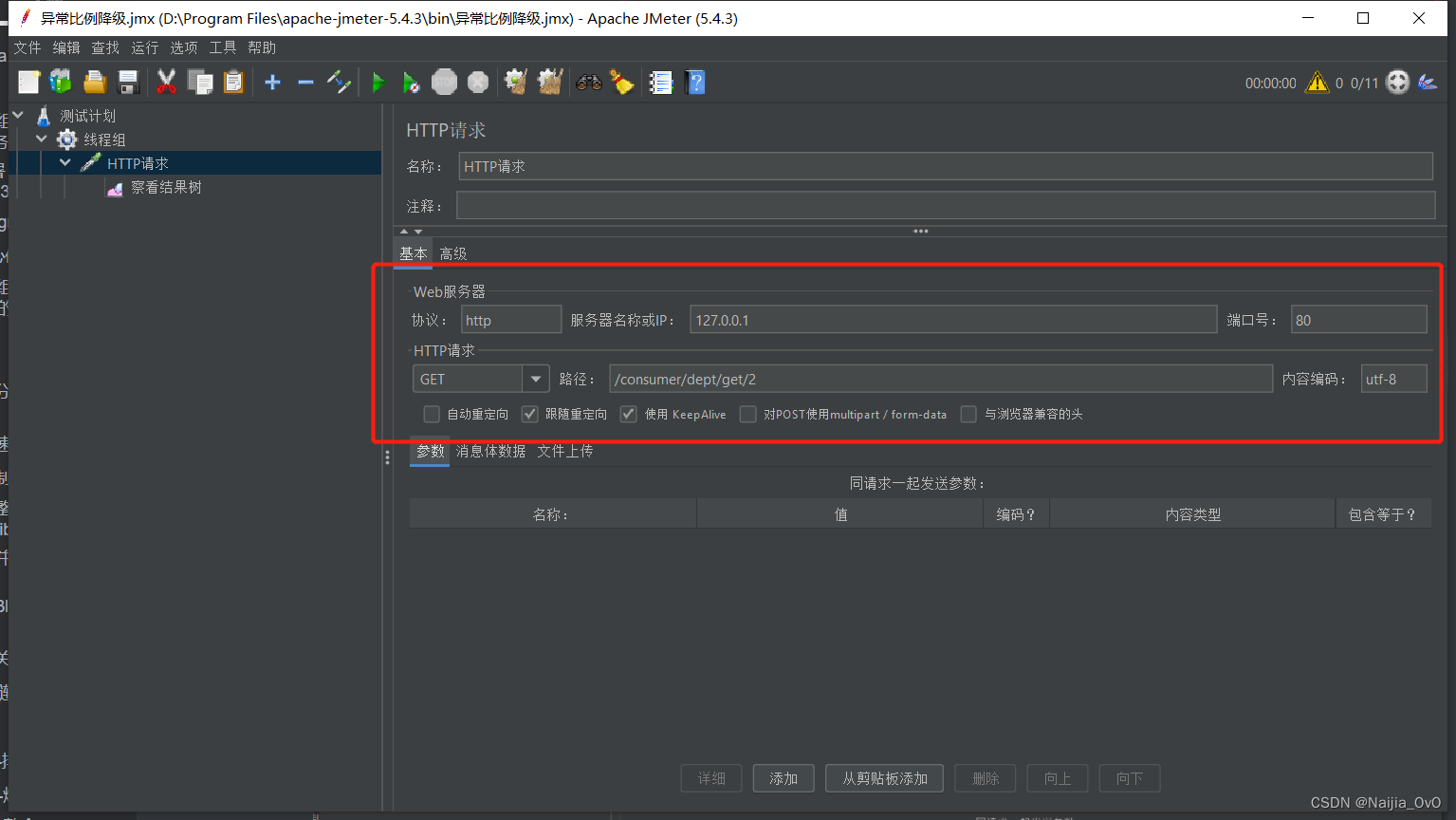Screen dimensions: 1456x820
Task: Click the 路径 field /consumer/dept/get/2
Action: [x=941, y=379]
